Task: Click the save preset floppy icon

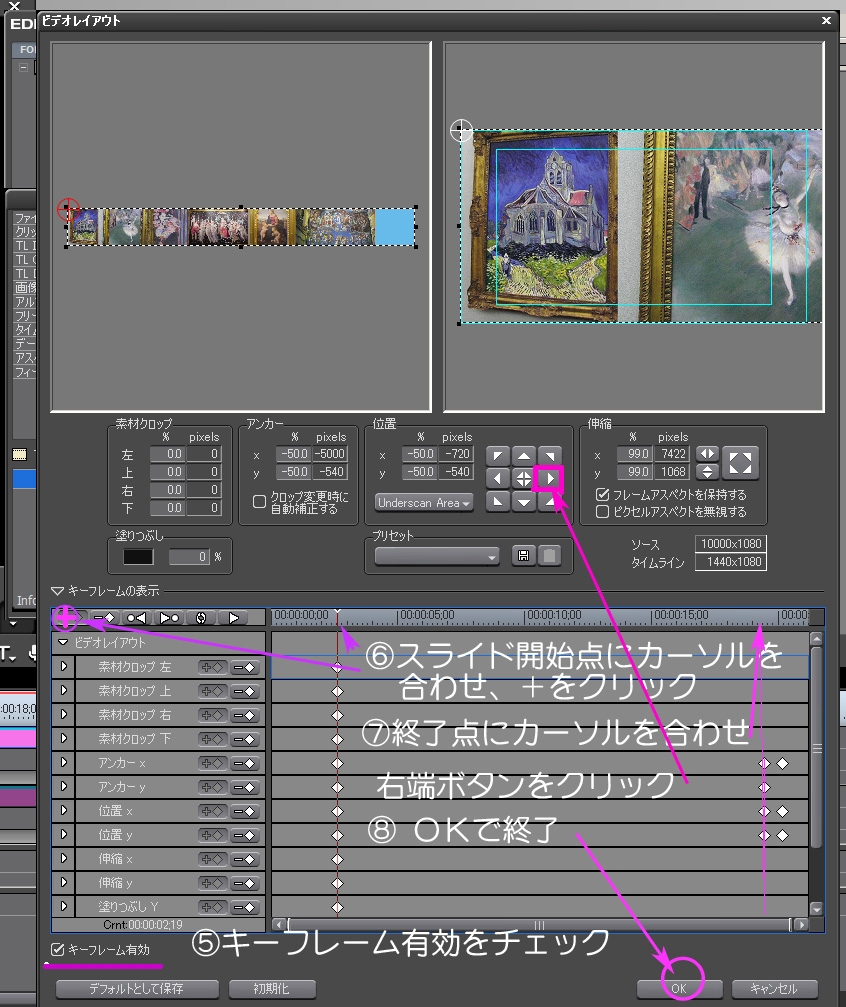Action: 522,556
